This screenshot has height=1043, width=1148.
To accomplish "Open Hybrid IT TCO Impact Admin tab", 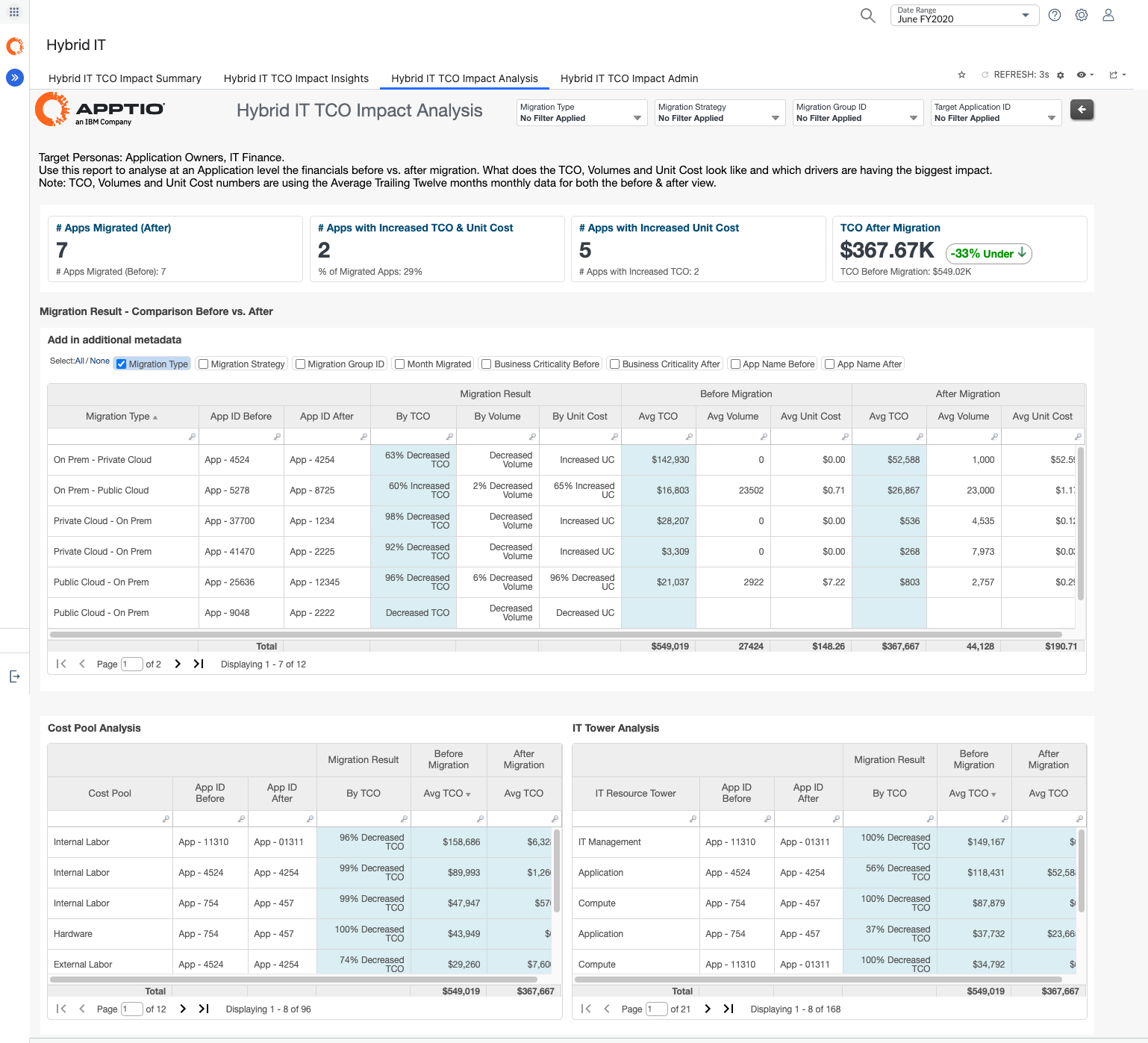I will click(x=628, y=78).
